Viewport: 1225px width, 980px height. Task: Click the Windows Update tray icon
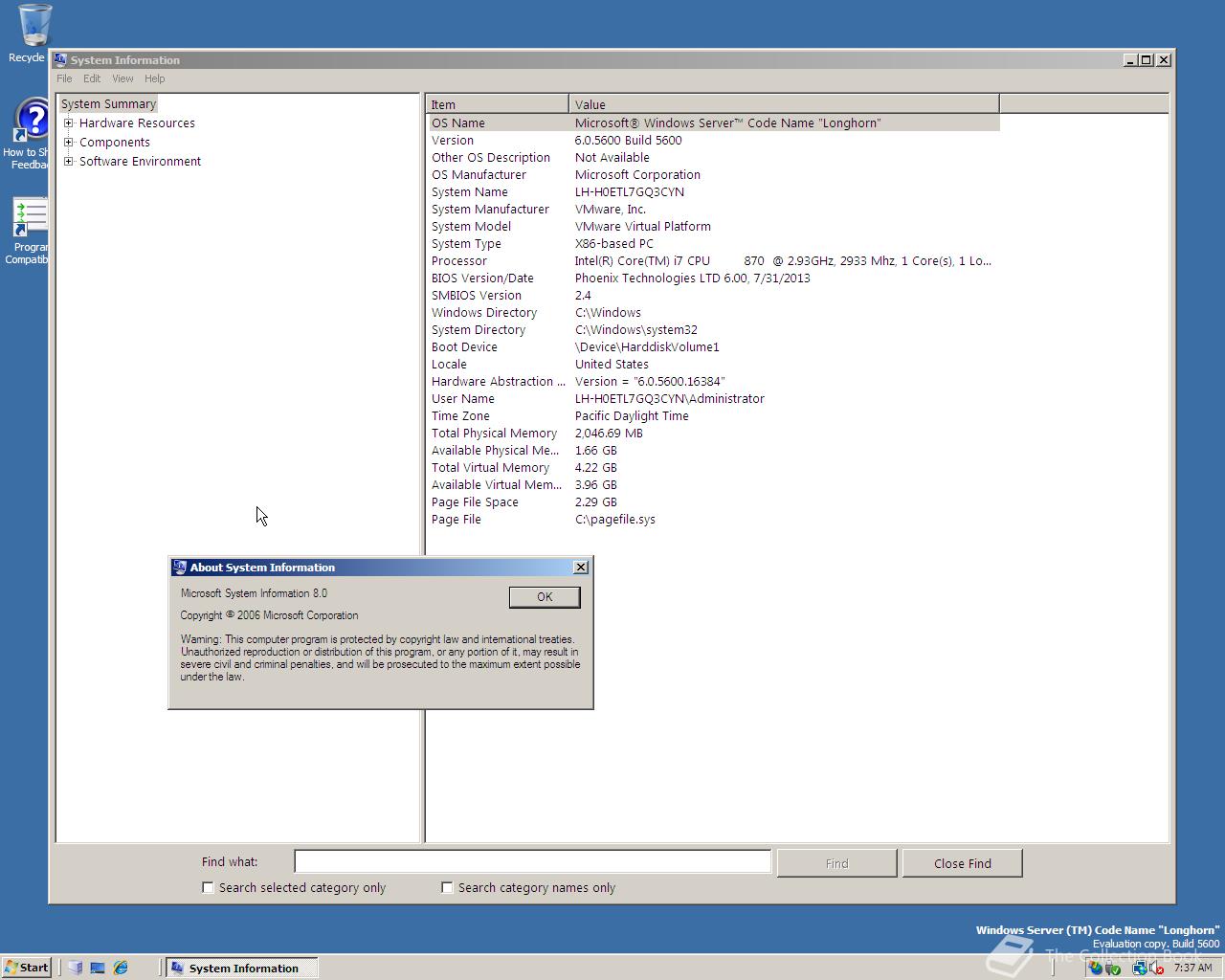point(1096,968)
